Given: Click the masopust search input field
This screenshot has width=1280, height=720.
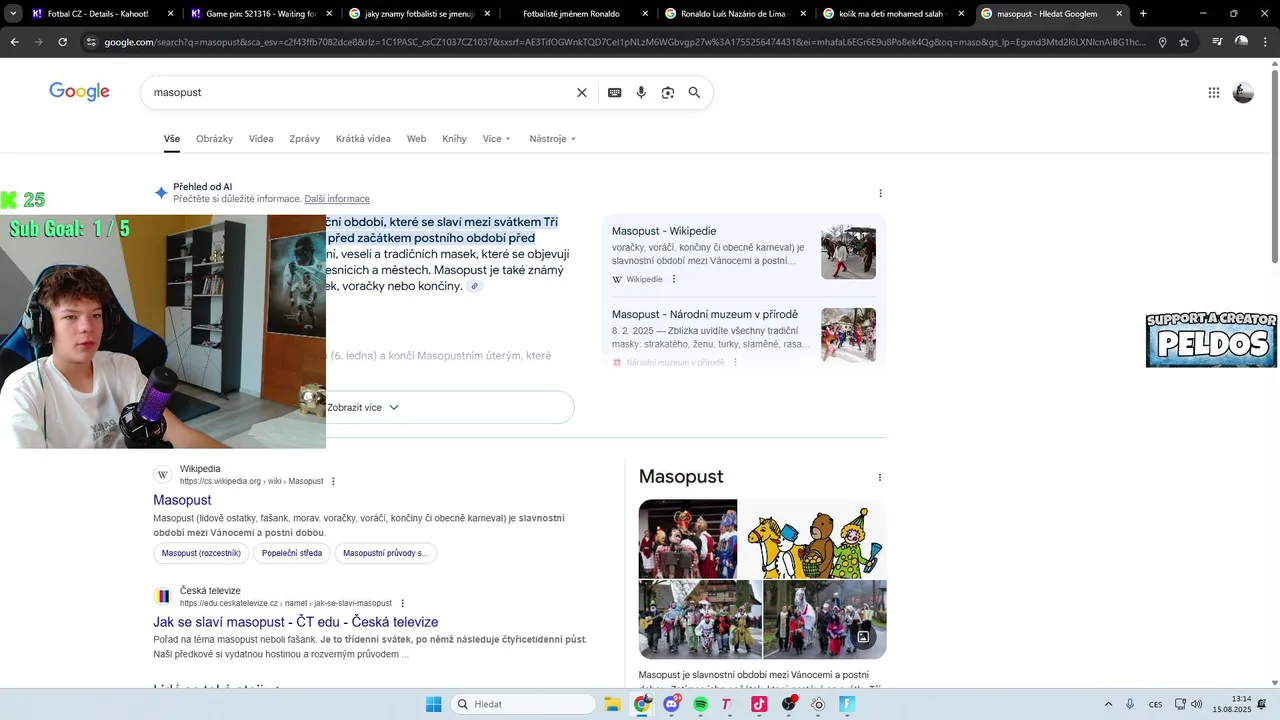Looking at the screenshot, I should (360, 92).
